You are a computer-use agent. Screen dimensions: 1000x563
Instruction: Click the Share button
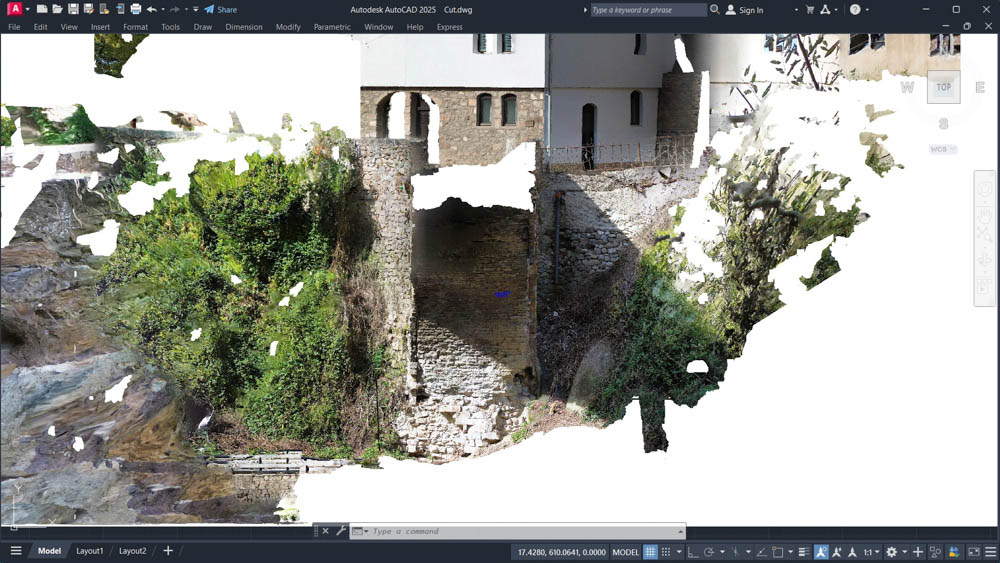click(221, 10)
